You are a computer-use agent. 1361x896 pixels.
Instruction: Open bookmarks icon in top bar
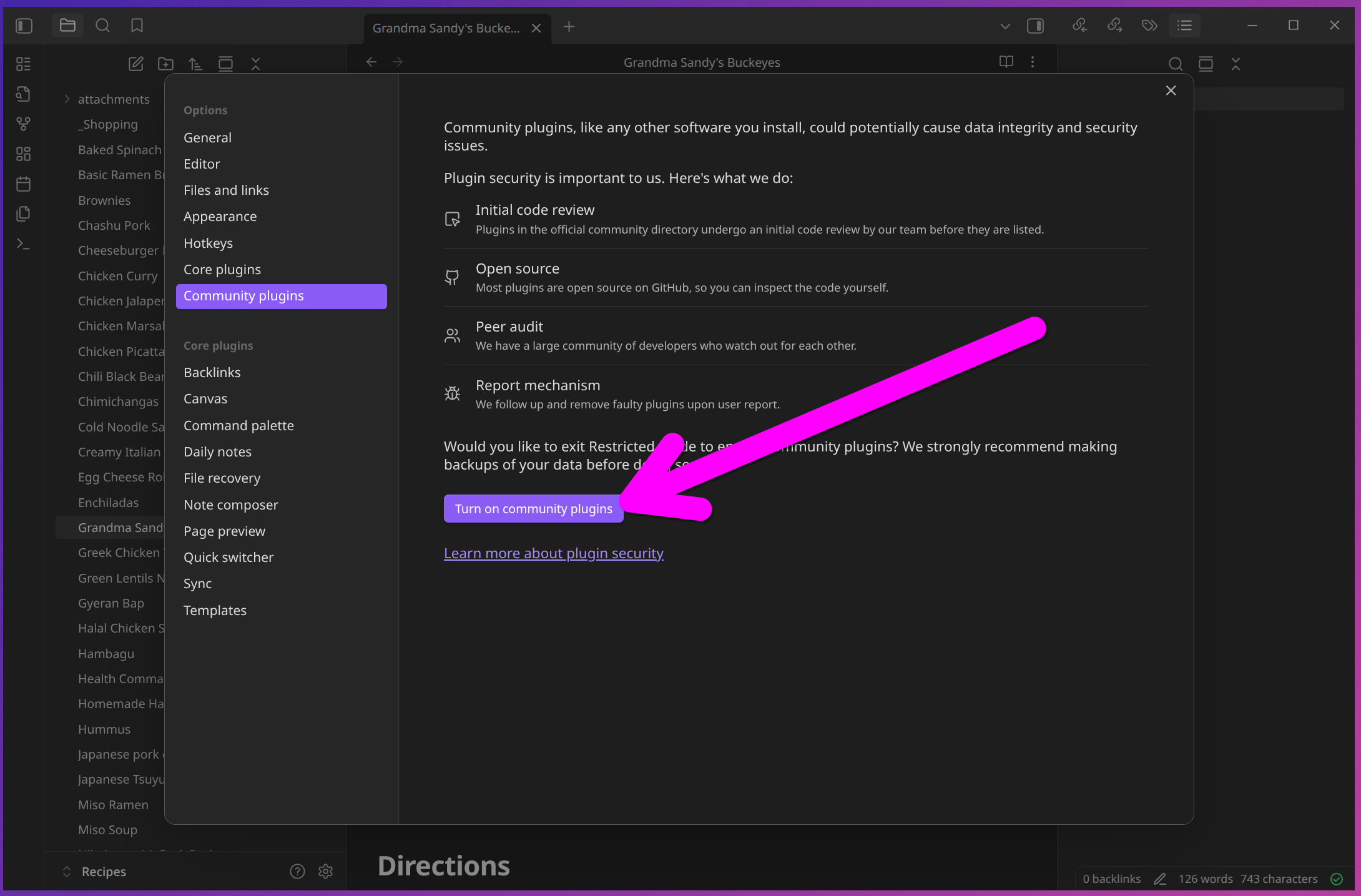137,26
